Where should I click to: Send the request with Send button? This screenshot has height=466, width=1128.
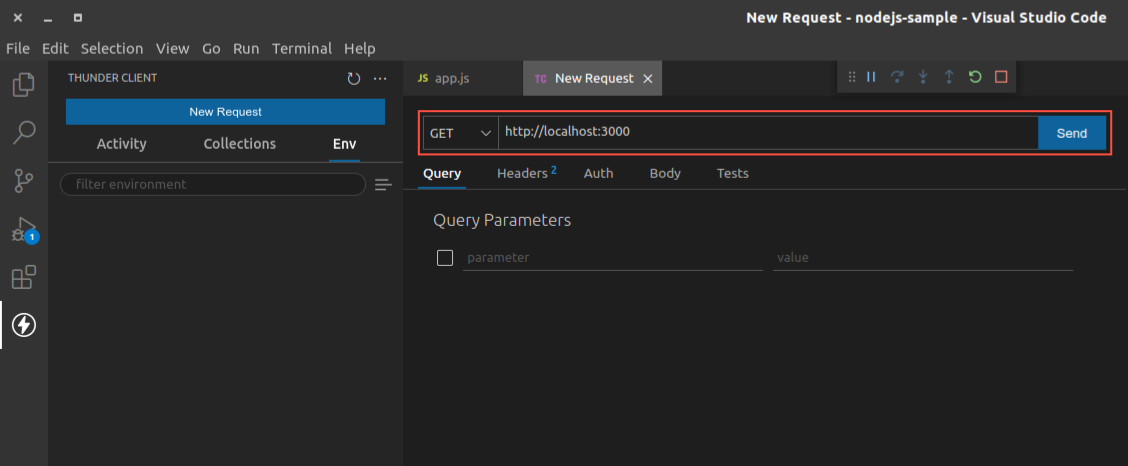(1072, 133)
